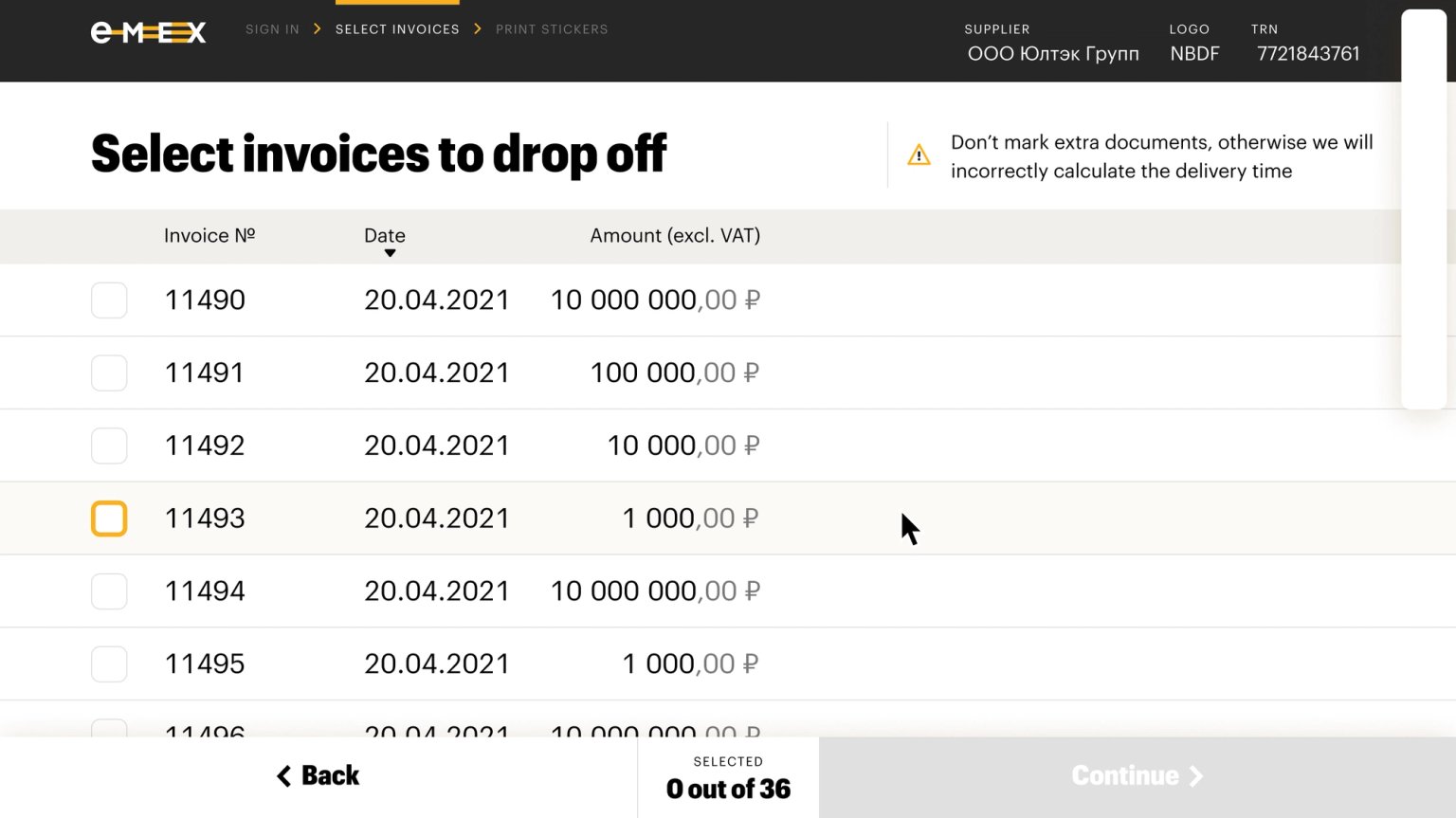Check the checkbox for invoice 11492
The width and height of the screenshot is (1456, 818).
coord(109,445)
